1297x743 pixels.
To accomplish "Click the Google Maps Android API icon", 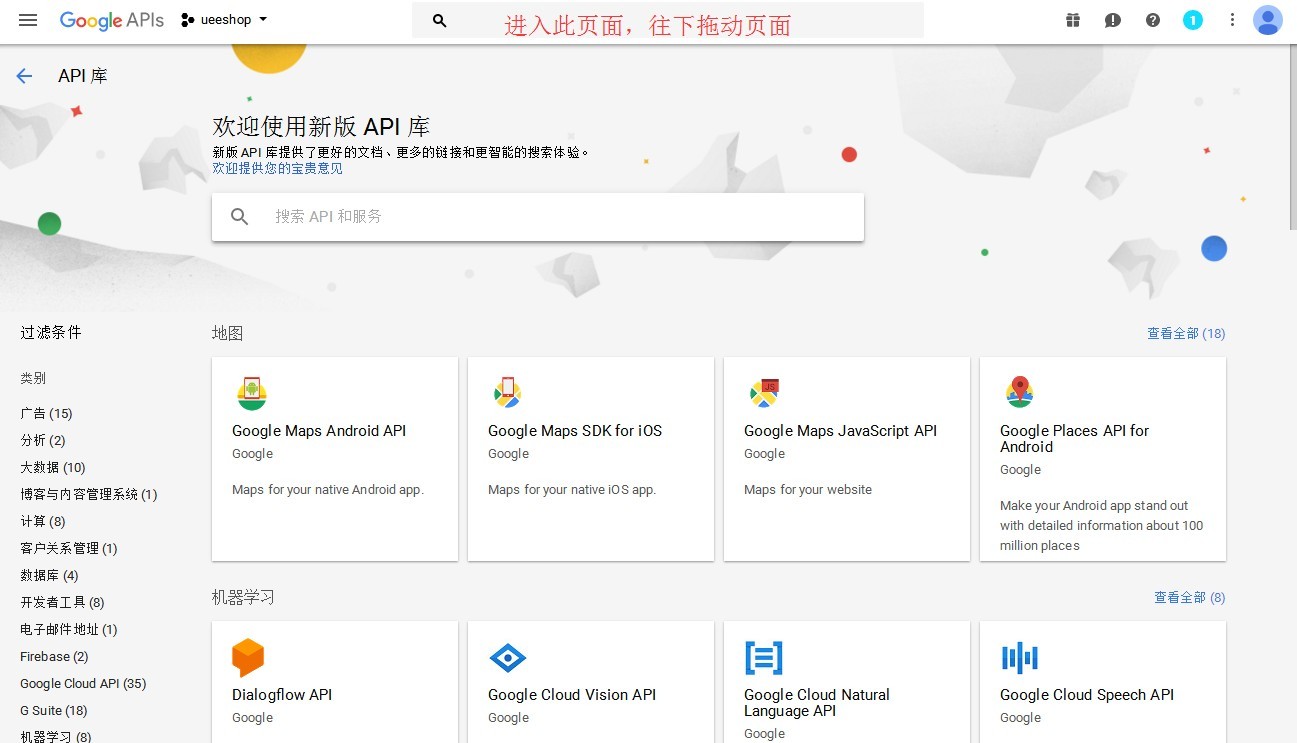I will [x=252, y=393].
